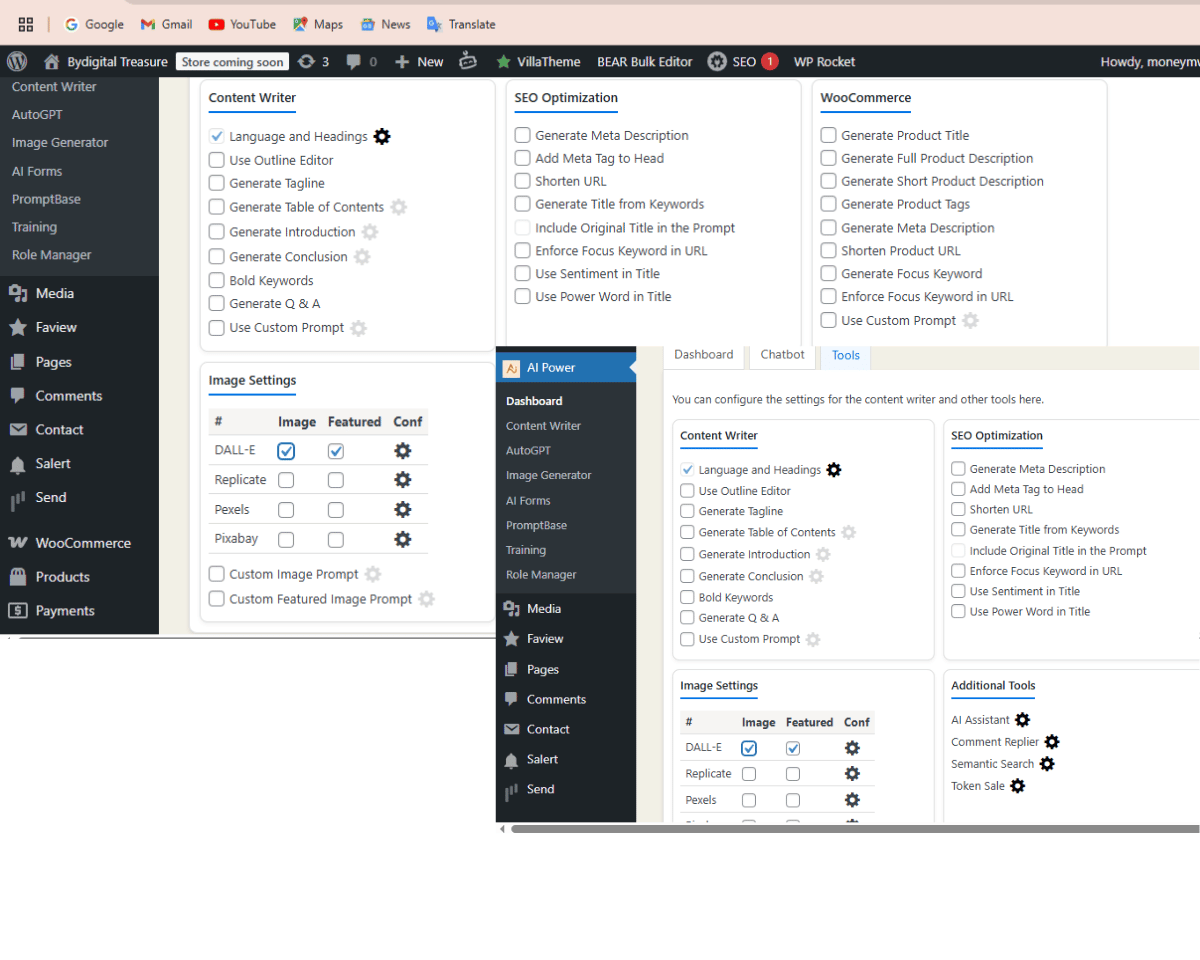
Task: Open the YouTube bookmark
Action: [x=242, y=24]
